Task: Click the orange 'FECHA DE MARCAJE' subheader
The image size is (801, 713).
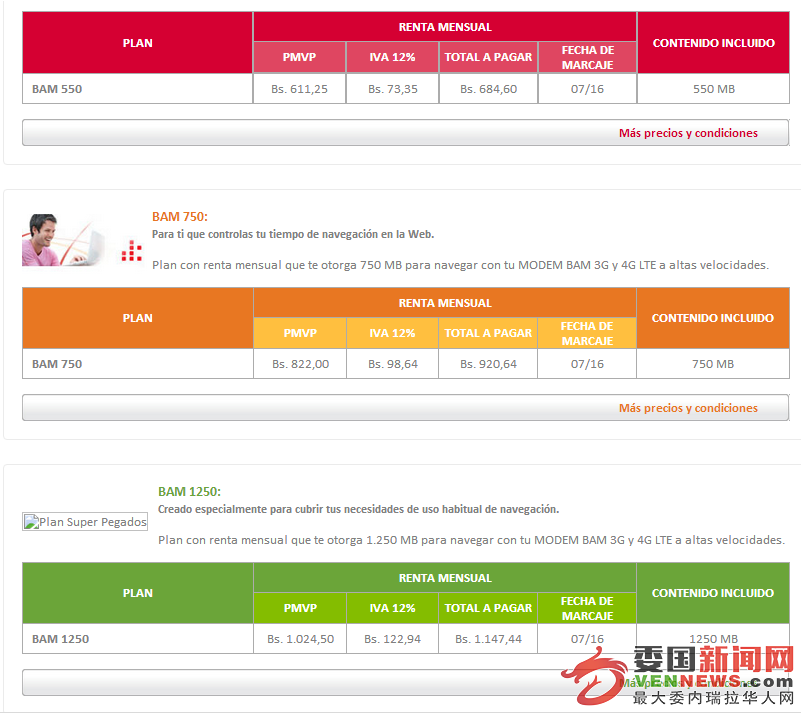Action: coord(587,333)
